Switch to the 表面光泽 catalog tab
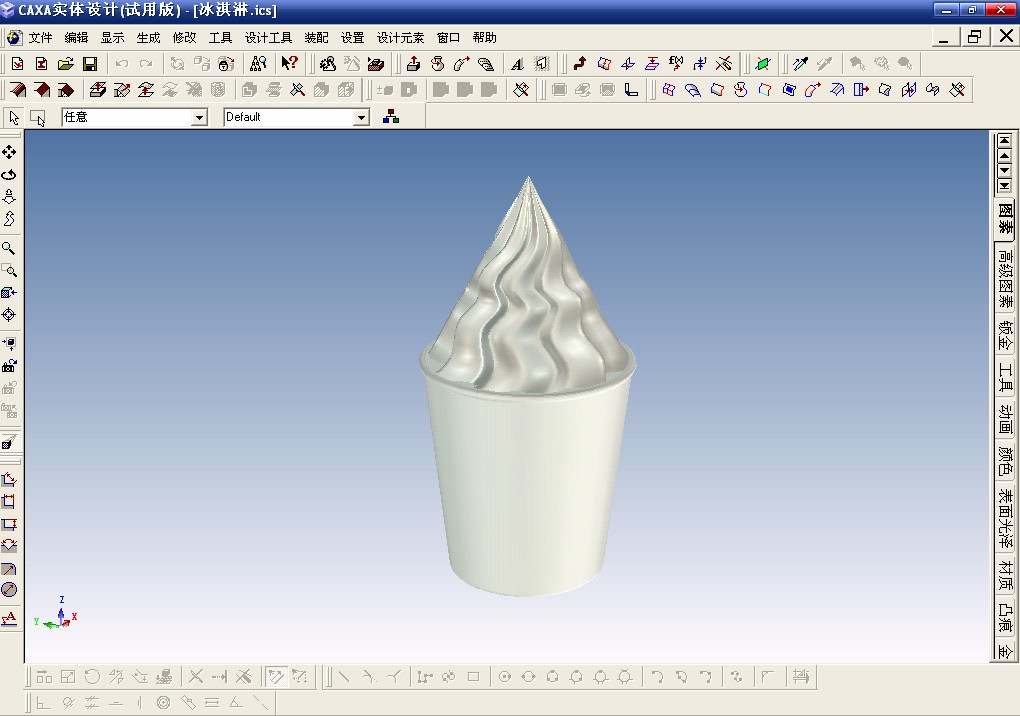 tap(1006, 518)
